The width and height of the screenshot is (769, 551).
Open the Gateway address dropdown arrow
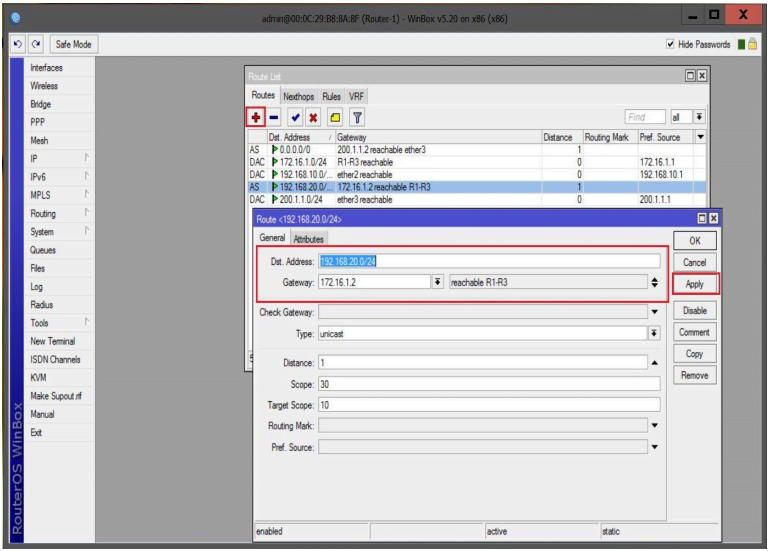(437, 283)
